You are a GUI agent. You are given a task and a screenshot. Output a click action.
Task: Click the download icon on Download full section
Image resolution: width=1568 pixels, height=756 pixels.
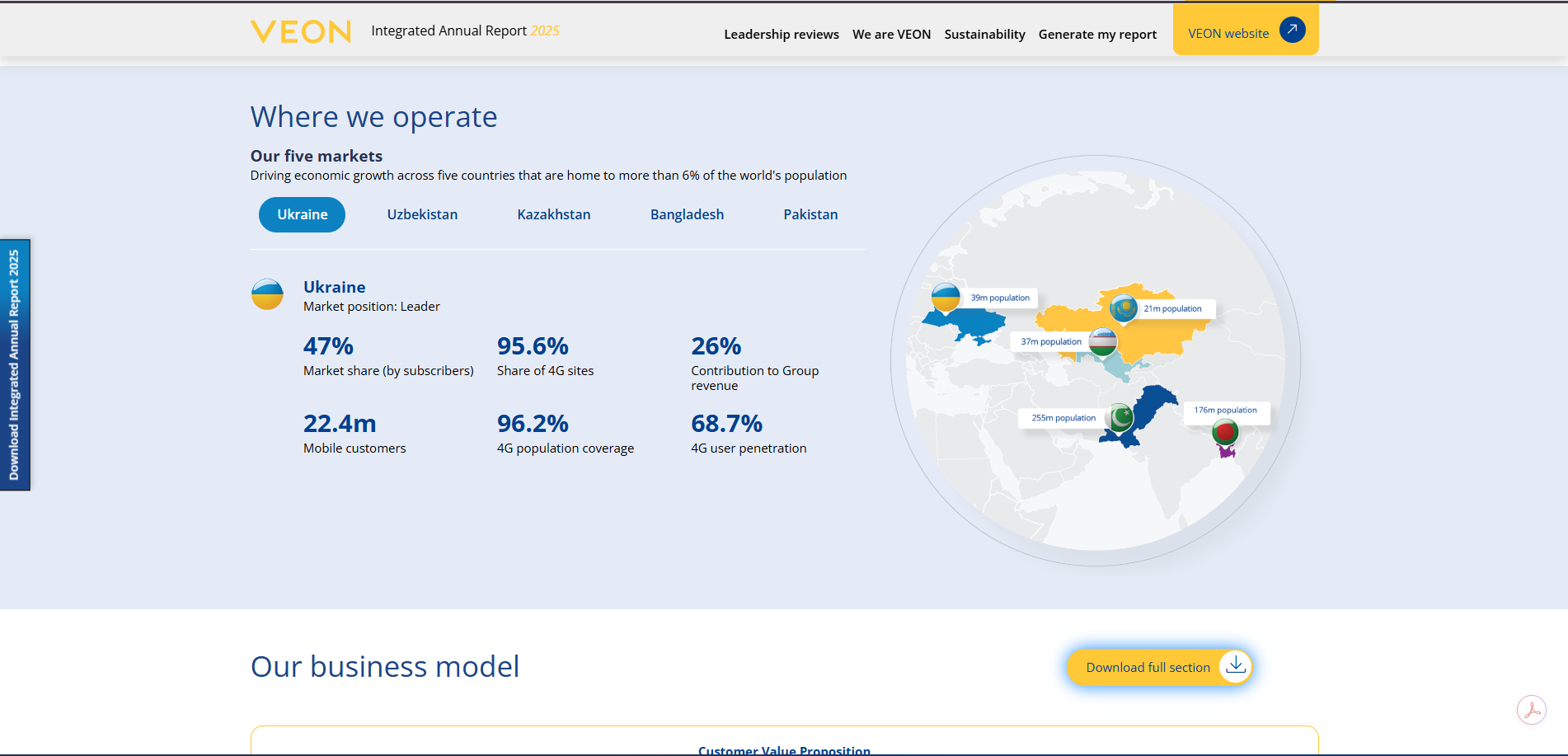(x=1235, y=666)
